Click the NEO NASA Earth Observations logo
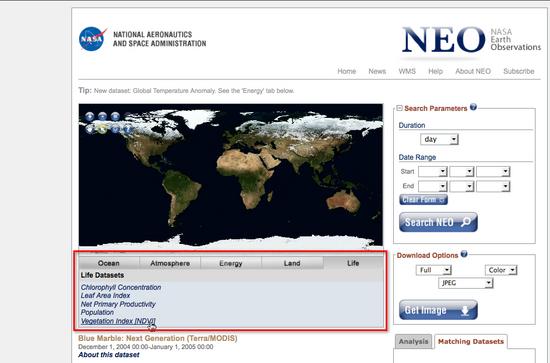This screenshot has height=363, width=550. [471, 40]
